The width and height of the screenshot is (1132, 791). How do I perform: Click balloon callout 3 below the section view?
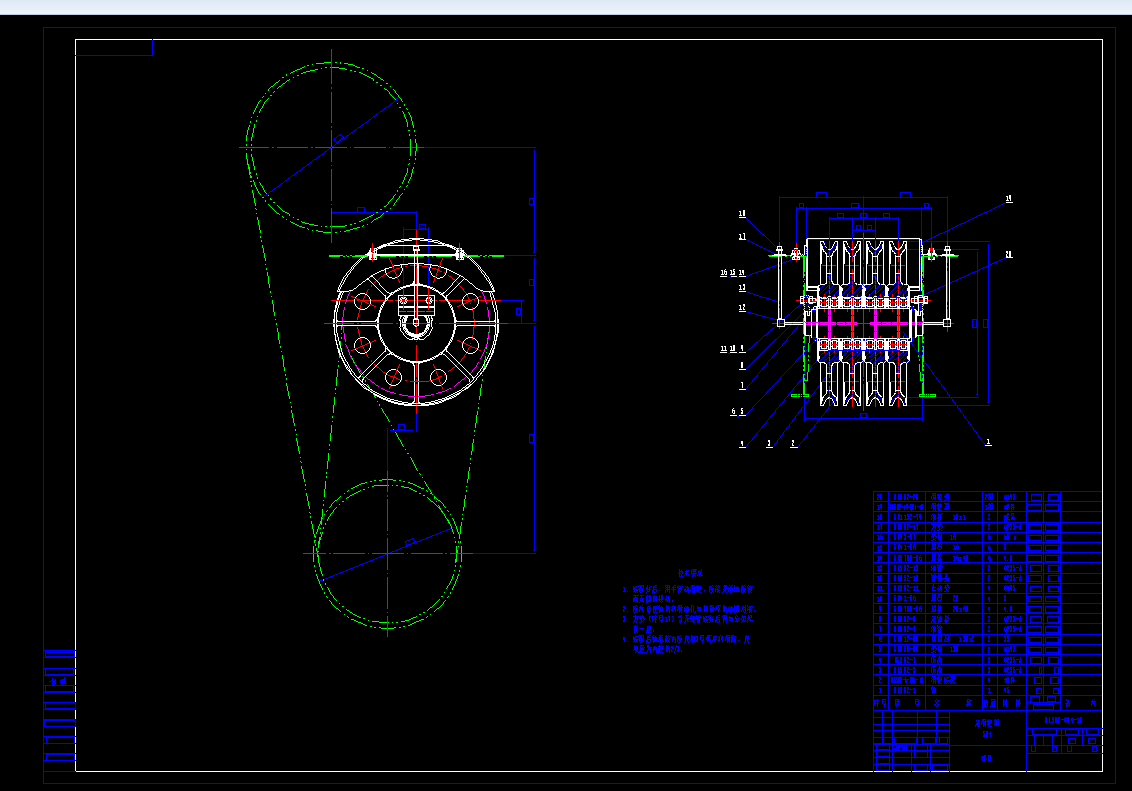(x=769, y=444)
